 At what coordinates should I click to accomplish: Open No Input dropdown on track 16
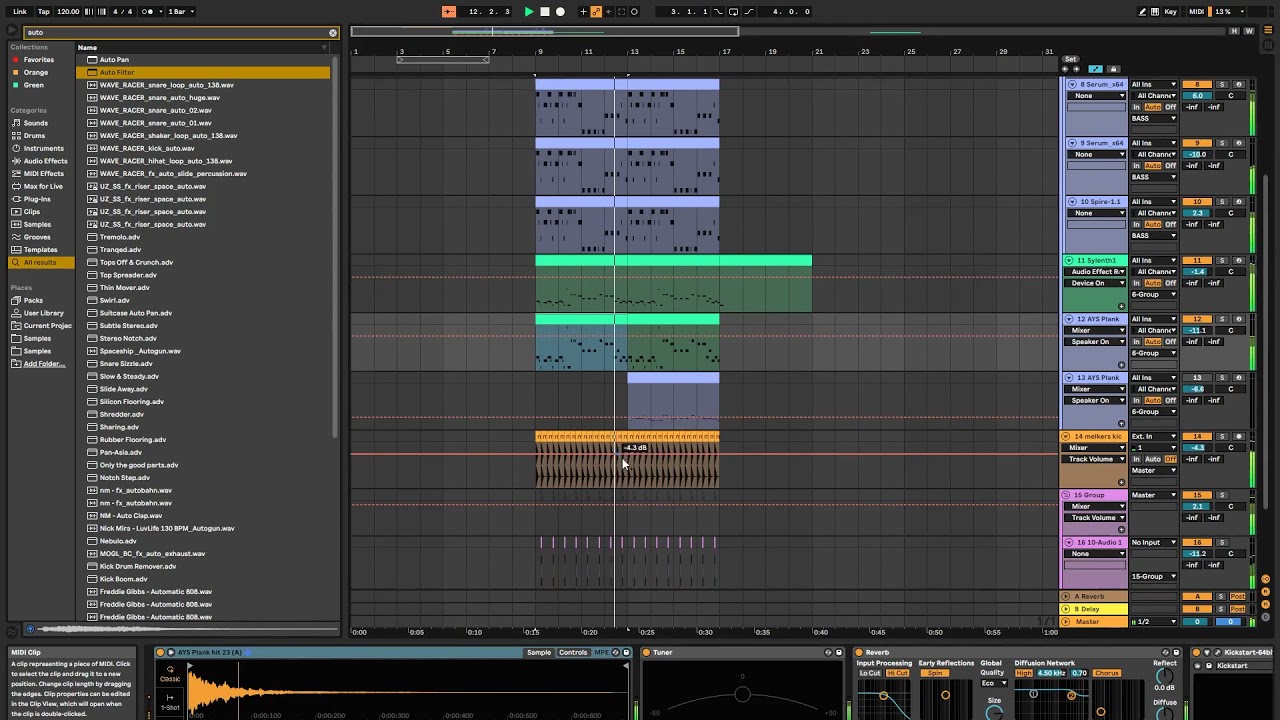(1154, 542)
